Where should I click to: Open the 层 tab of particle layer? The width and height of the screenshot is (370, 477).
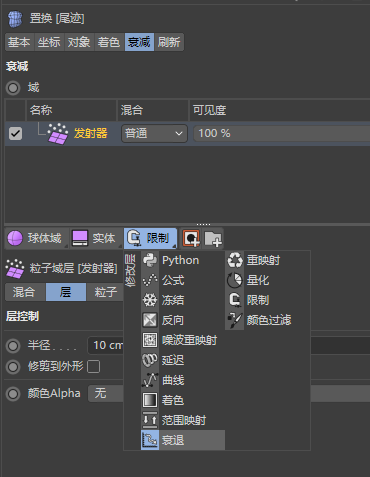pos(66,292)
